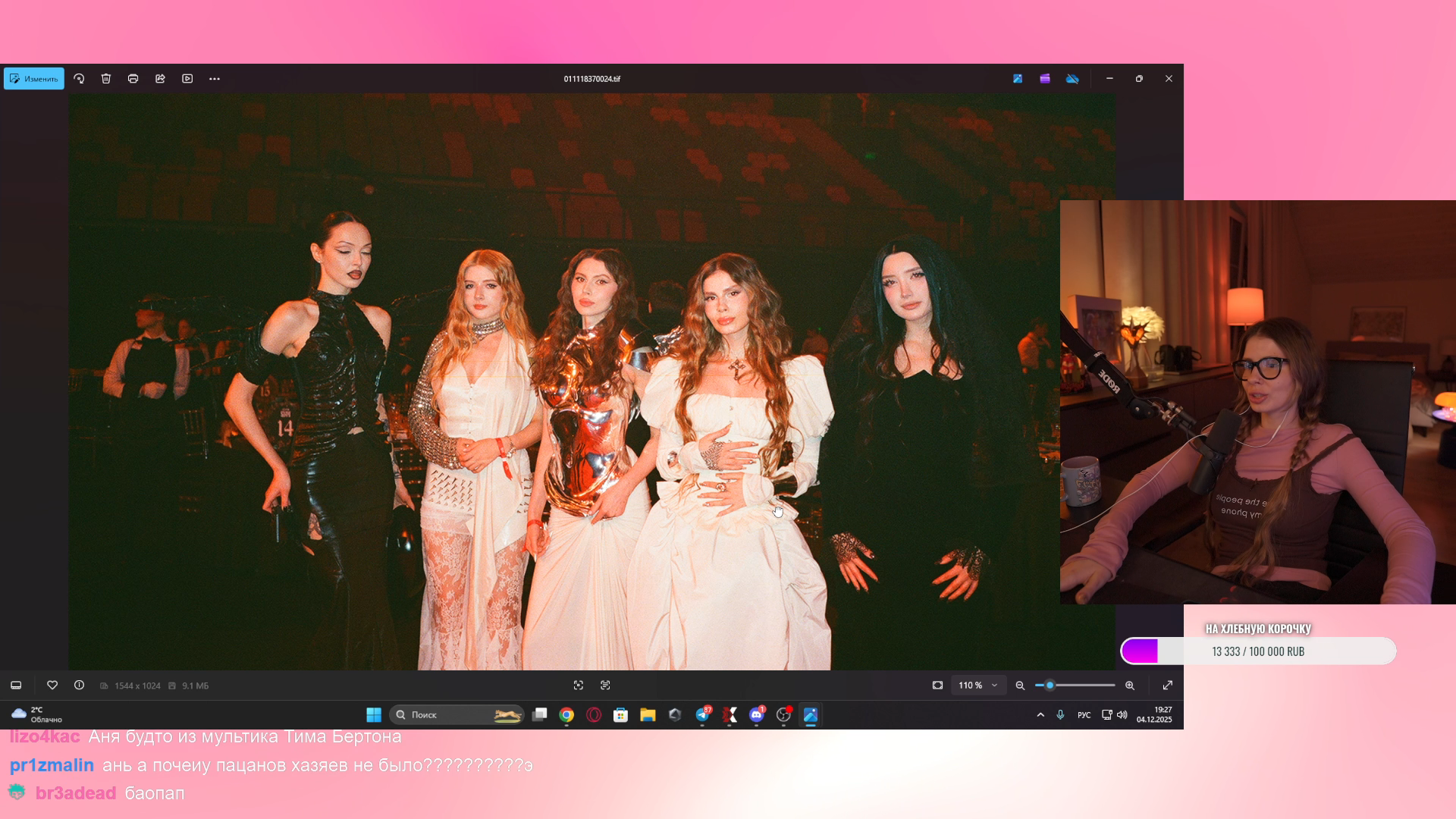Open the three-dots more options menu
The height and width of the screenshot is (819, 1456).
coord(215,79)
